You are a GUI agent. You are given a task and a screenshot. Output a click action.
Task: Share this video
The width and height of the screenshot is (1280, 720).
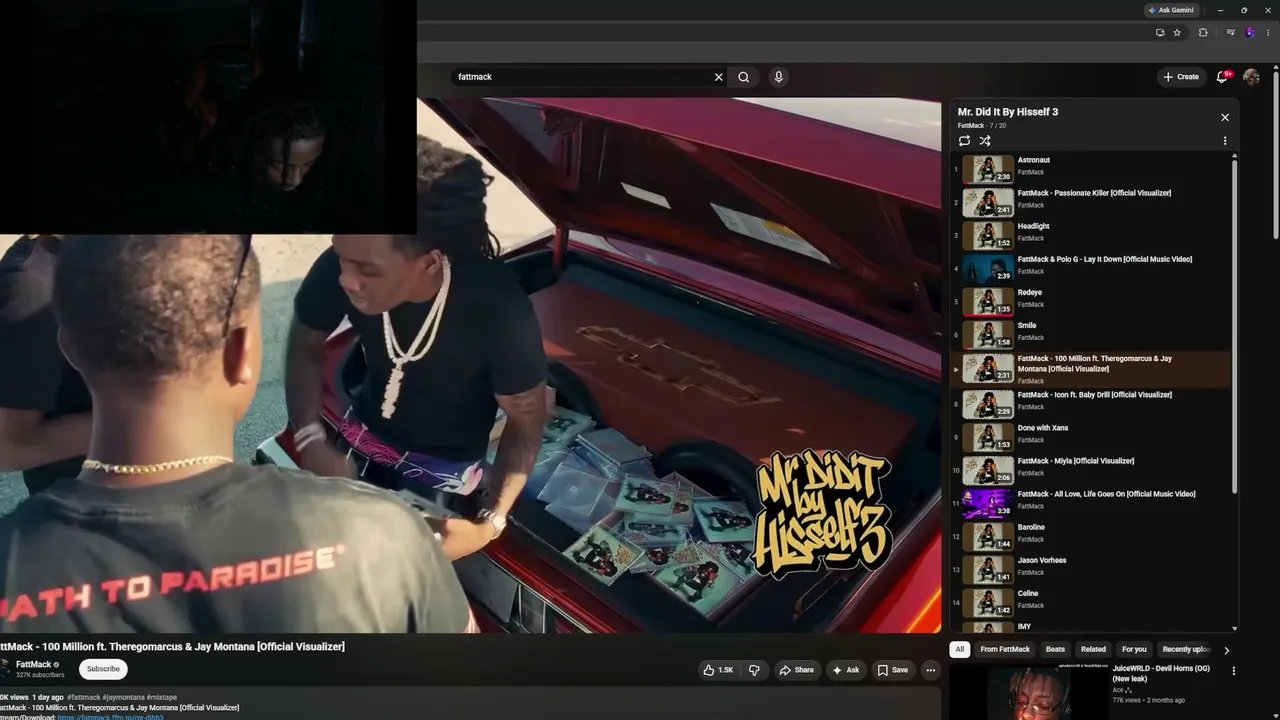796,670
